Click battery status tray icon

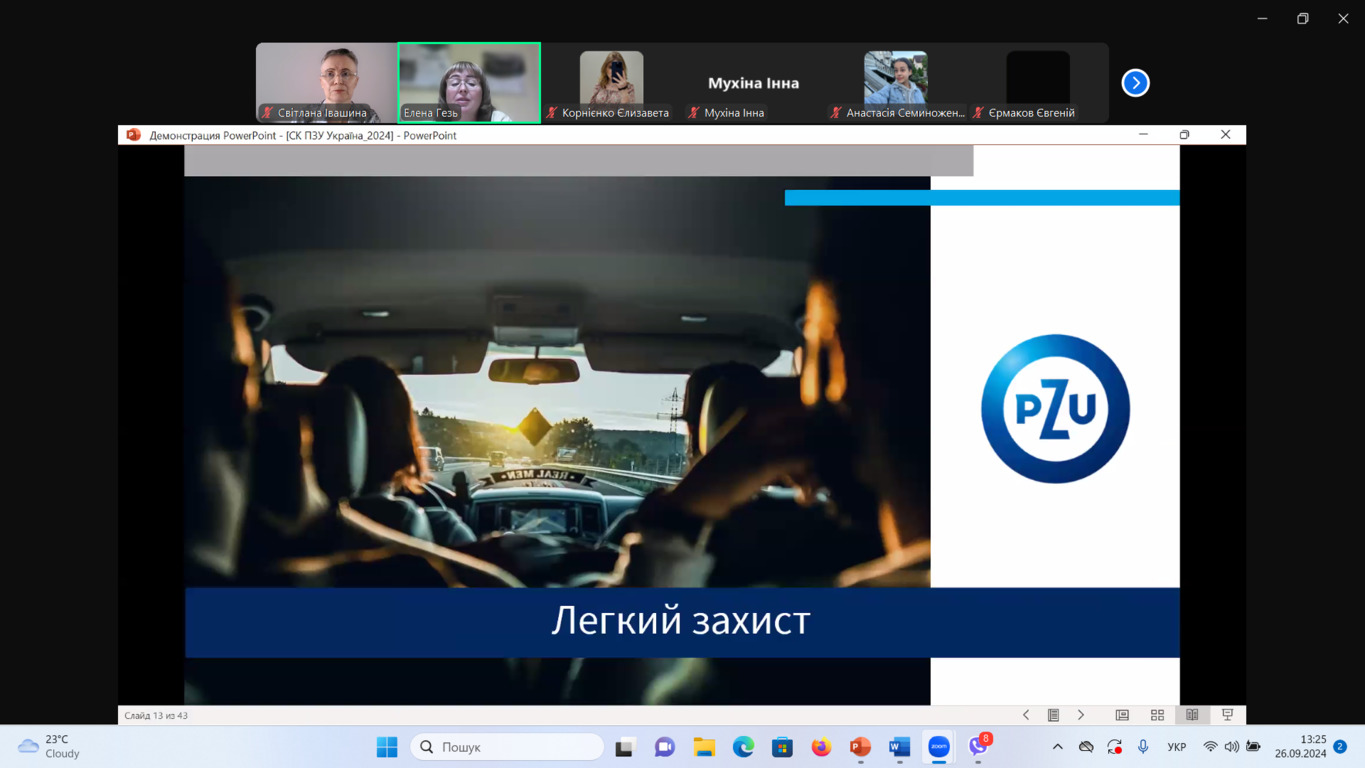pyautogui.click(x=1253, y=747)
